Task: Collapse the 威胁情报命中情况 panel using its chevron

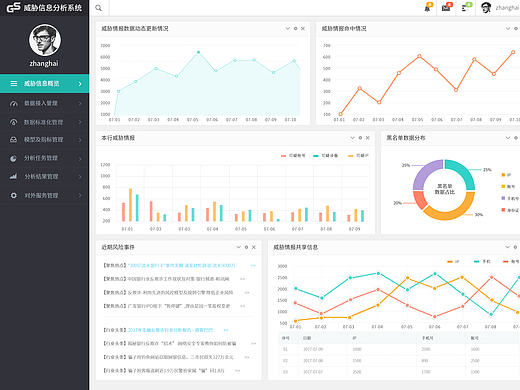Action: [508, 29]
